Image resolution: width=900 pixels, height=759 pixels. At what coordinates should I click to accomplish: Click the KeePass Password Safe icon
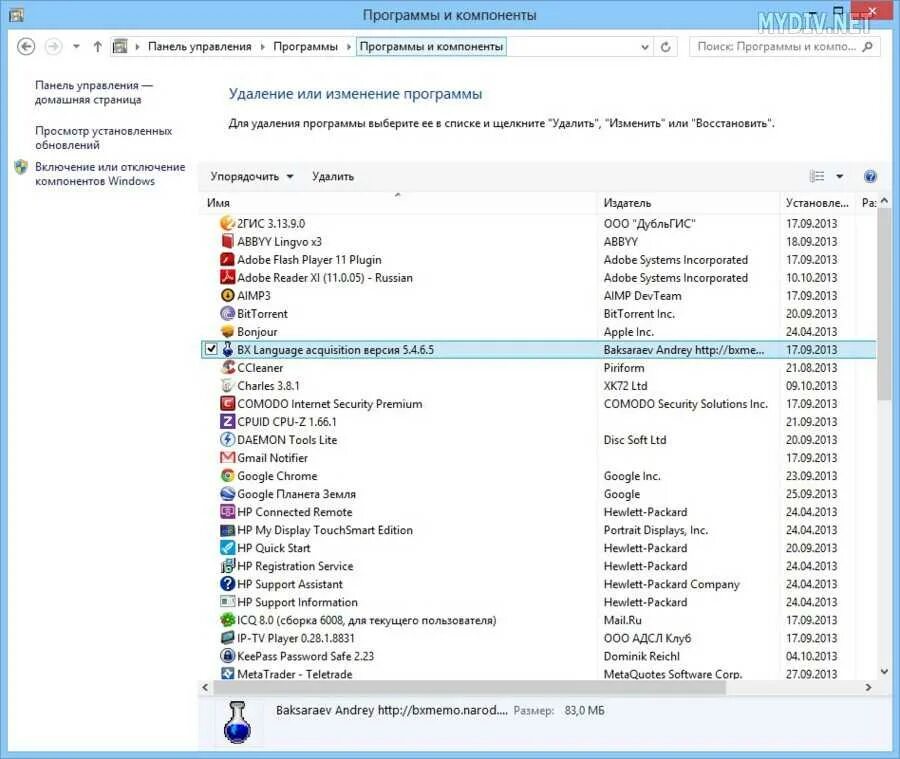tap(228, 656)
